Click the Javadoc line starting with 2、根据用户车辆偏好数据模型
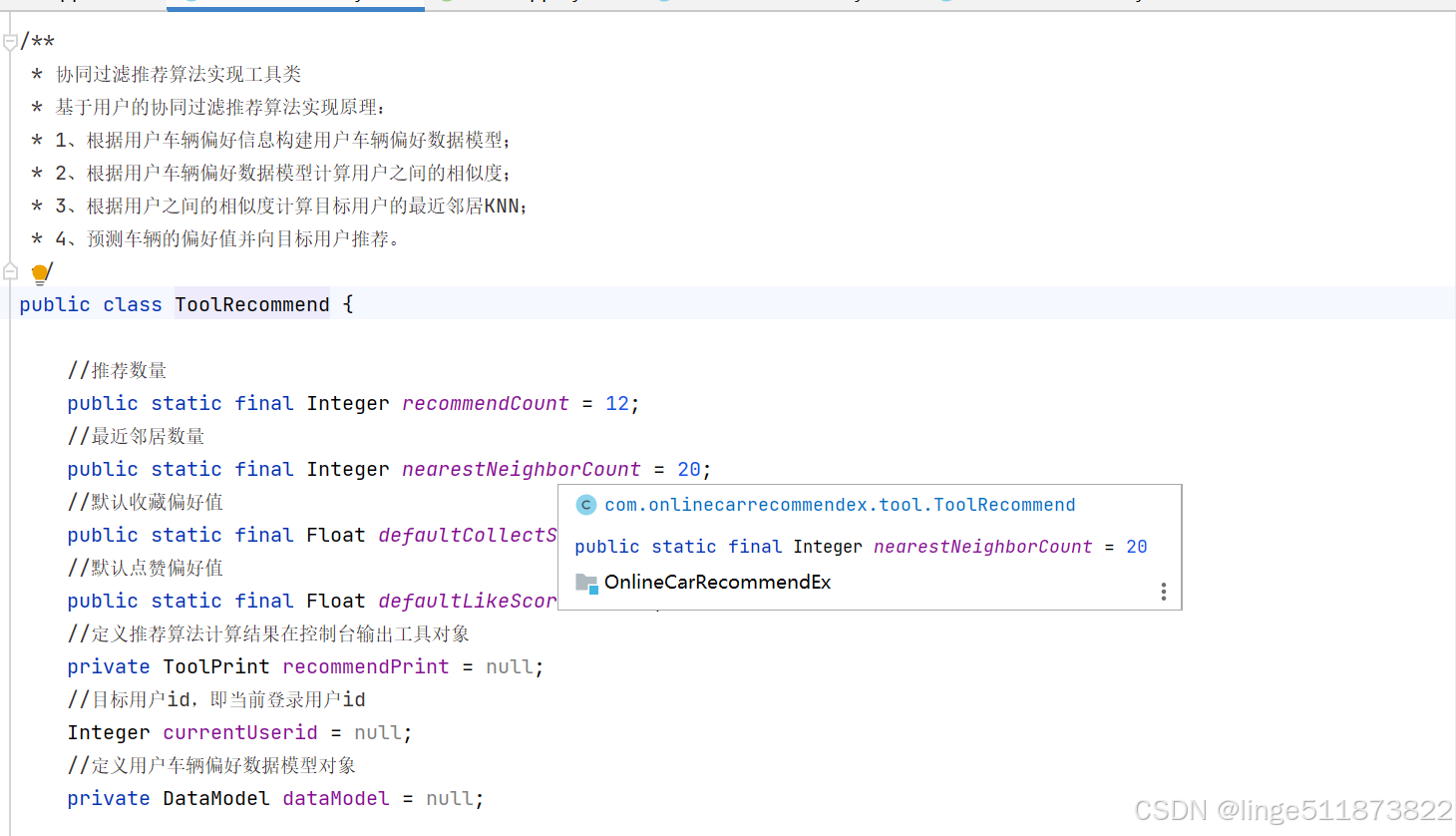Viewport: 1456px width, 836px height. pos(283,173)
